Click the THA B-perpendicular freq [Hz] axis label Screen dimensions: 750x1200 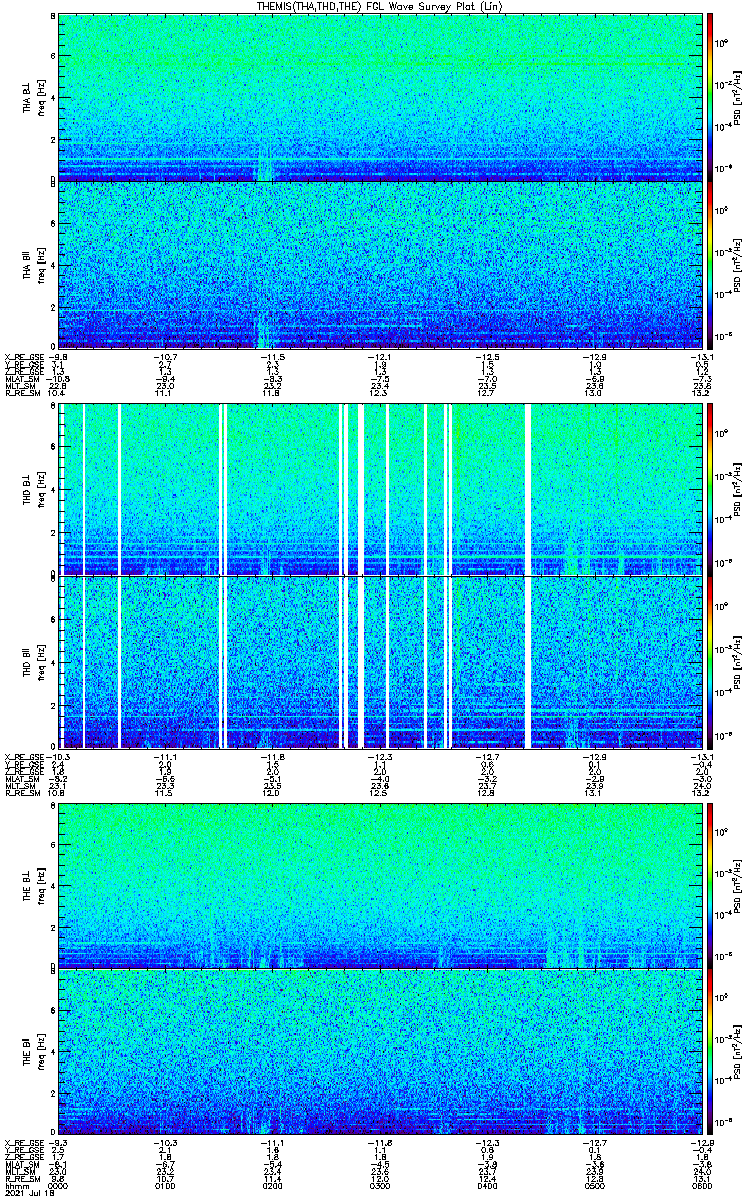point(42,97)
